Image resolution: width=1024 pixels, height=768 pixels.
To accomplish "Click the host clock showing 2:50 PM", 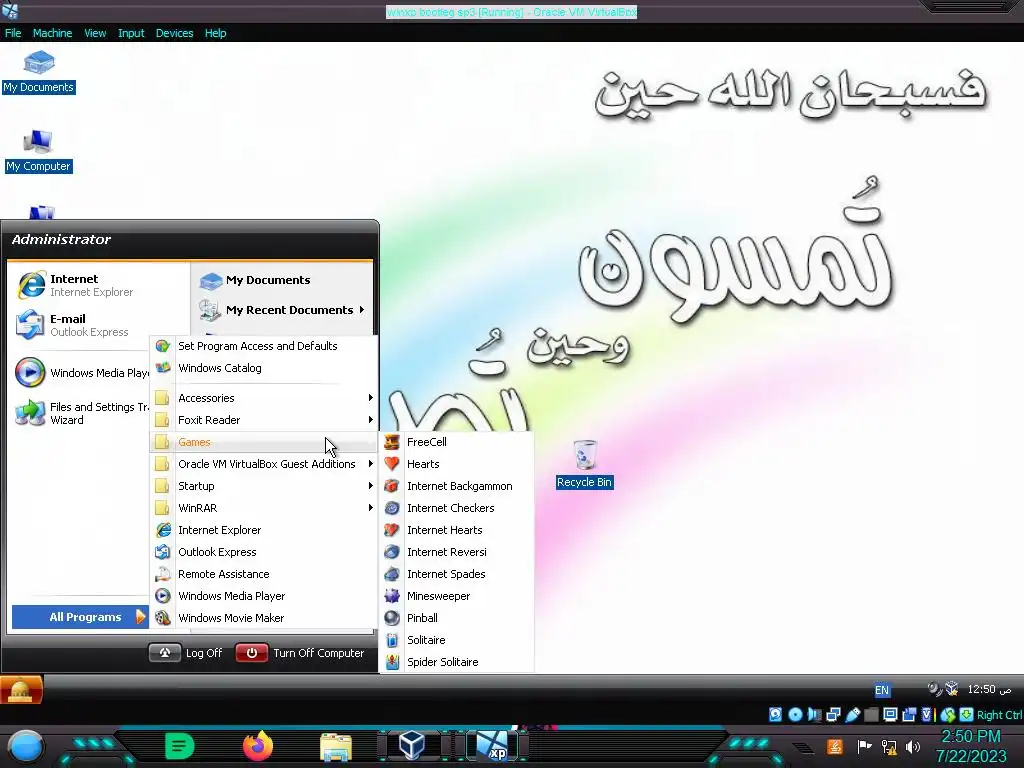I will point(971,737).
